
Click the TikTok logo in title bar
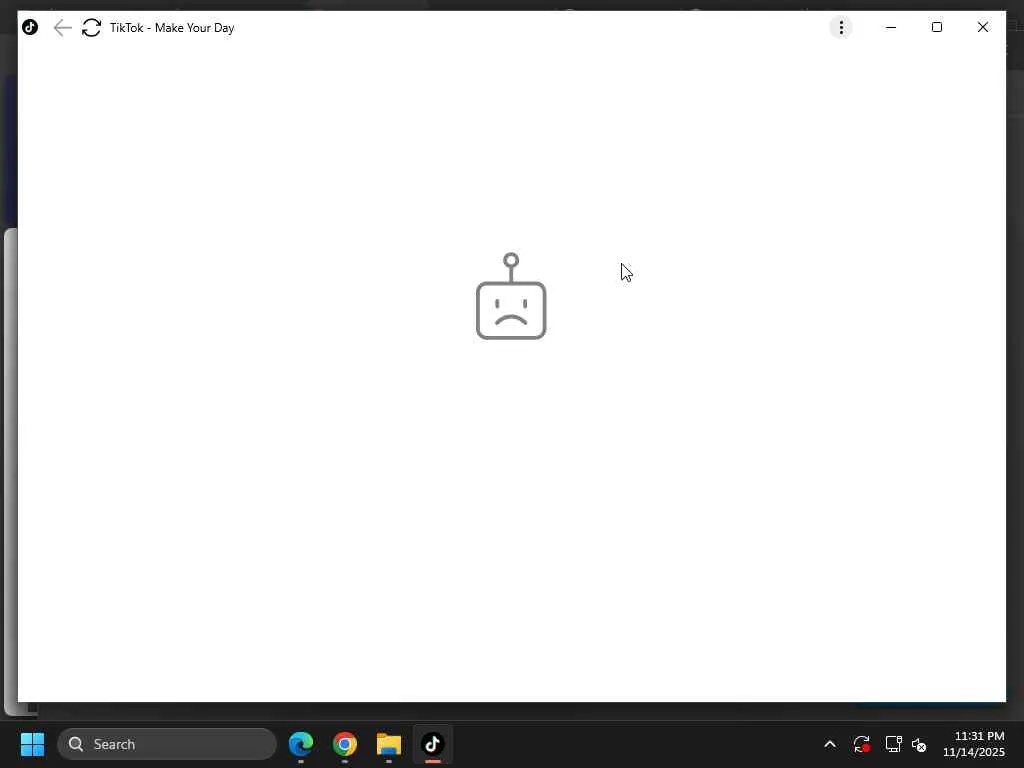[x=30, y=27]
